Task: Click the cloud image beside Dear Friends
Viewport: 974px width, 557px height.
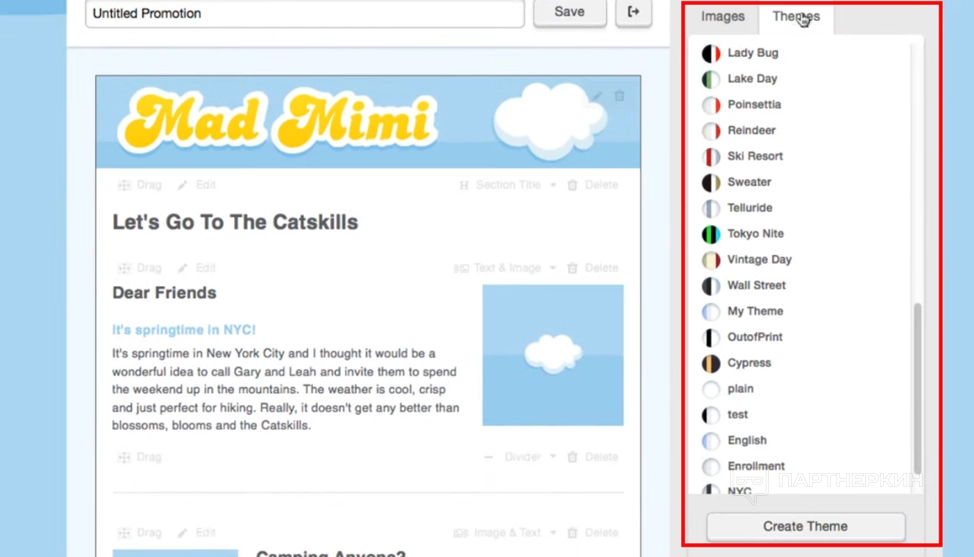Action: click(x=553, y=355)
